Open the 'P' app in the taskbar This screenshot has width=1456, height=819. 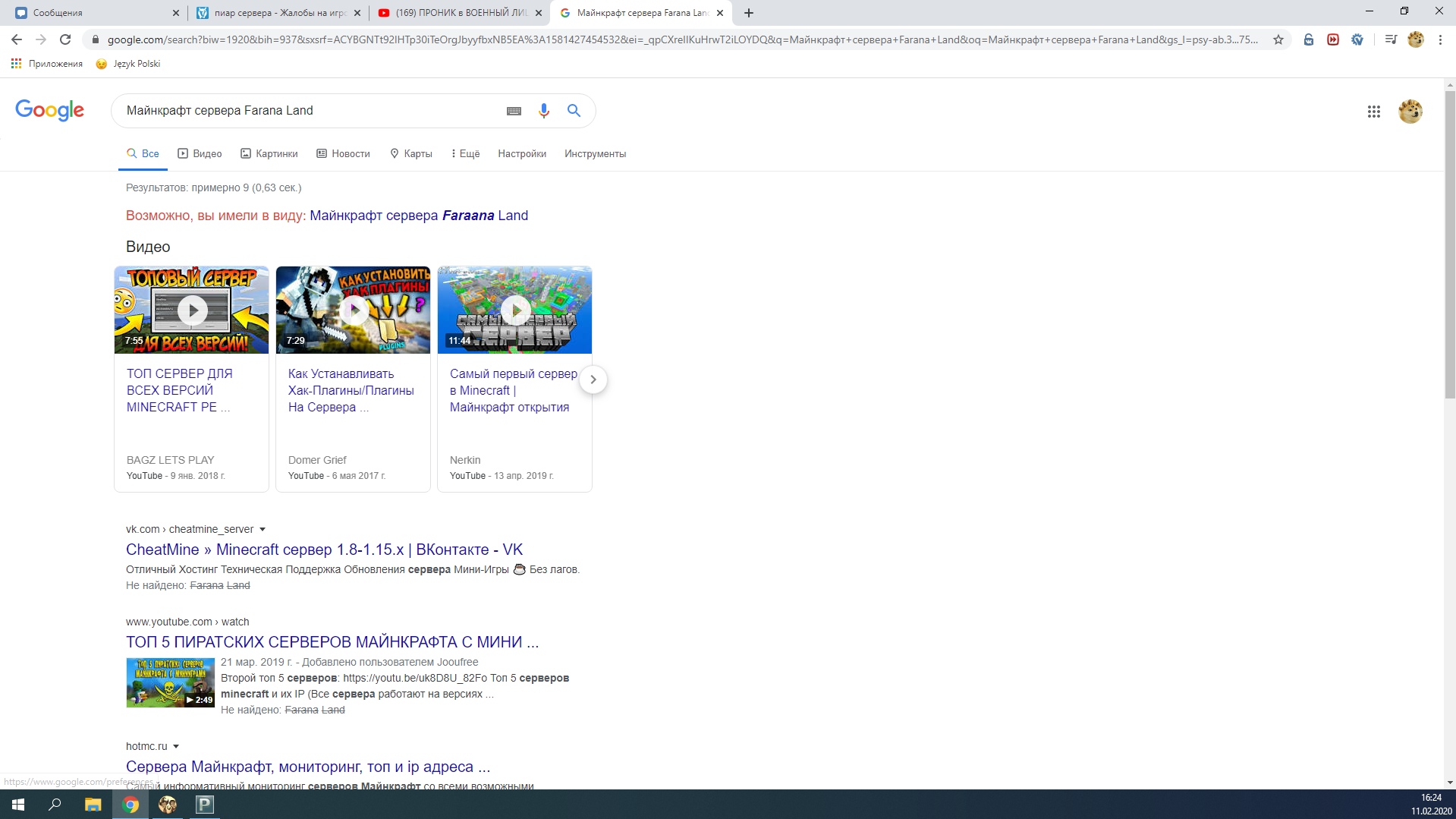205,805
